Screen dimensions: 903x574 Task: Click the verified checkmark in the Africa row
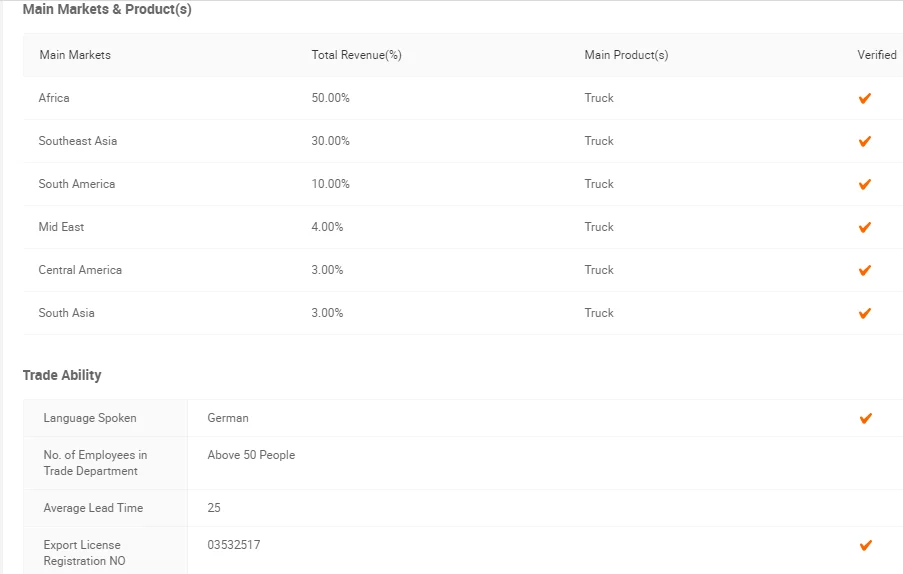(x=865, y=98)
